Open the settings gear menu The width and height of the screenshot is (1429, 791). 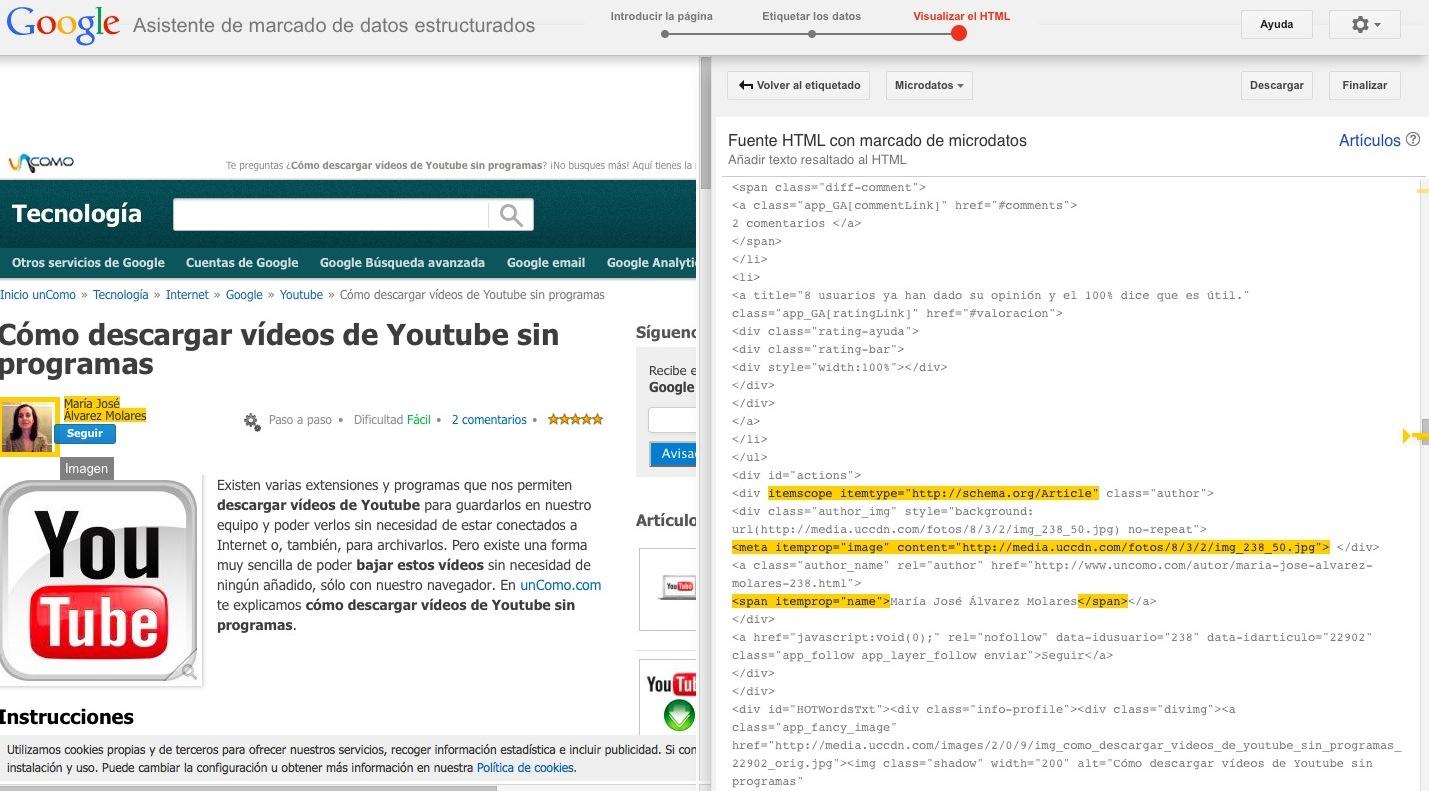tap(1366, 25)
